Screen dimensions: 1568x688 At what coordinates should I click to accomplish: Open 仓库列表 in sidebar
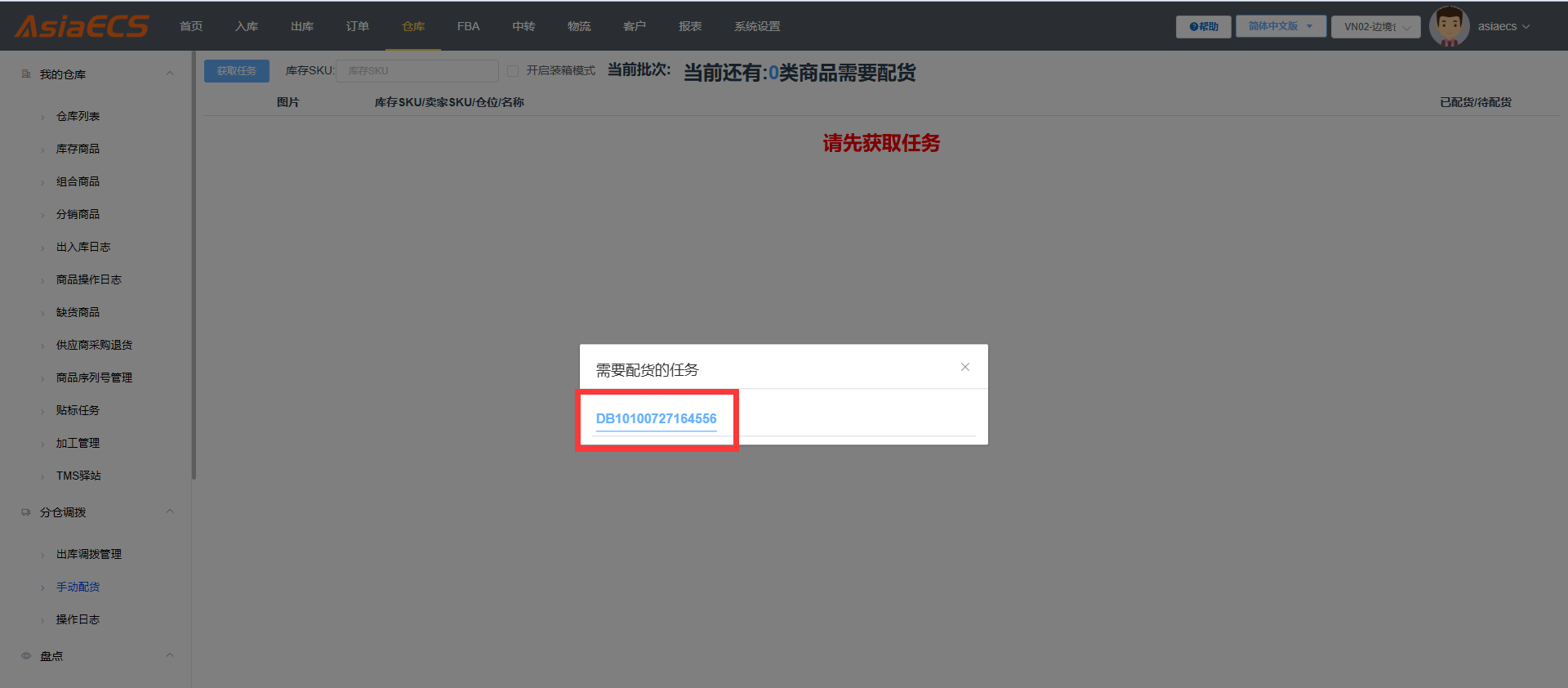click(x=78, y=116)
